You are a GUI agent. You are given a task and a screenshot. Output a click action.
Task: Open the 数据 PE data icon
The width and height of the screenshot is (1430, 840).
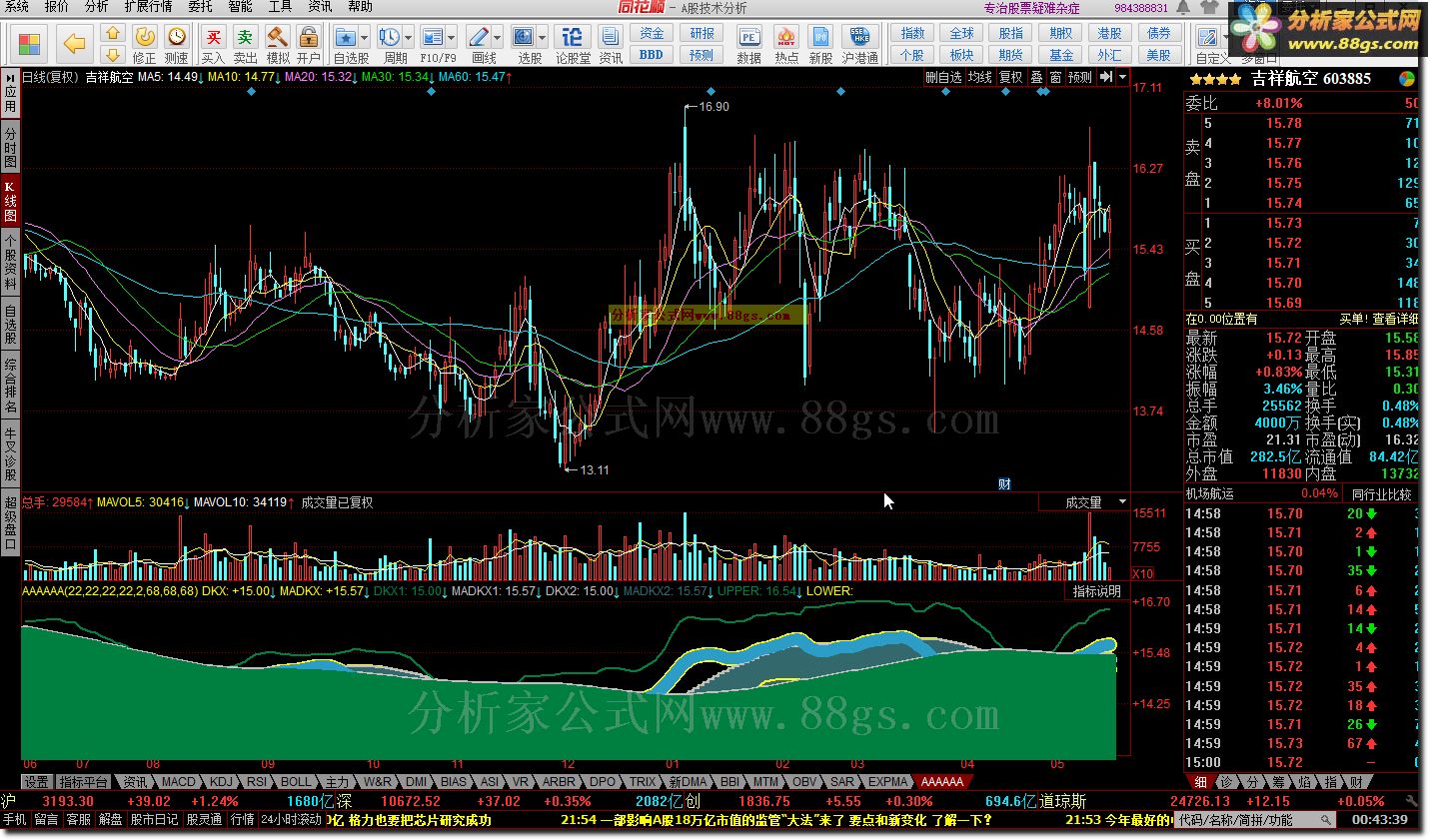tap(748, 38)
